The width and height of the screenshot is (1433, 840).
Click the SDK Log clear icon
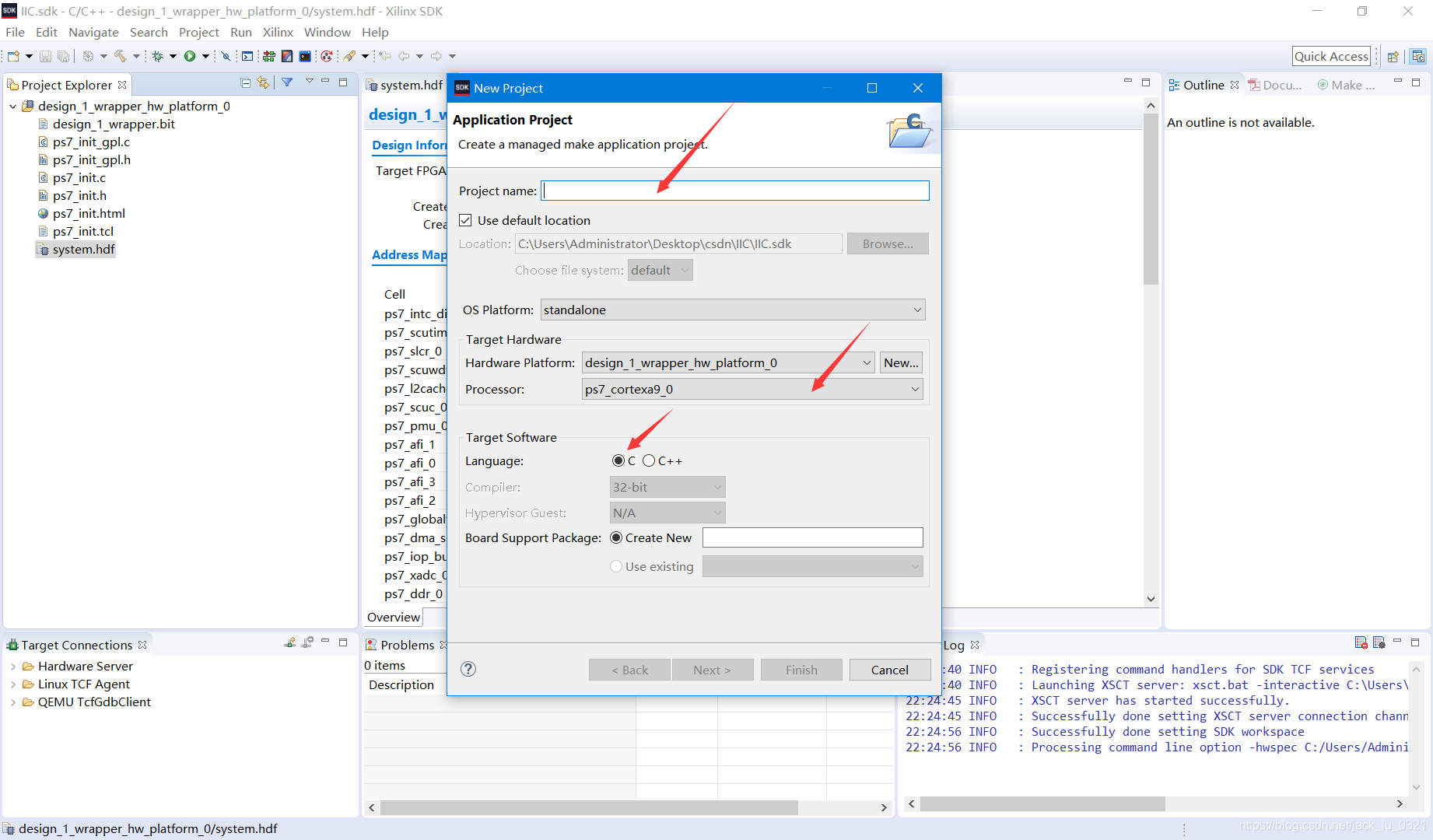point(1361,642)
